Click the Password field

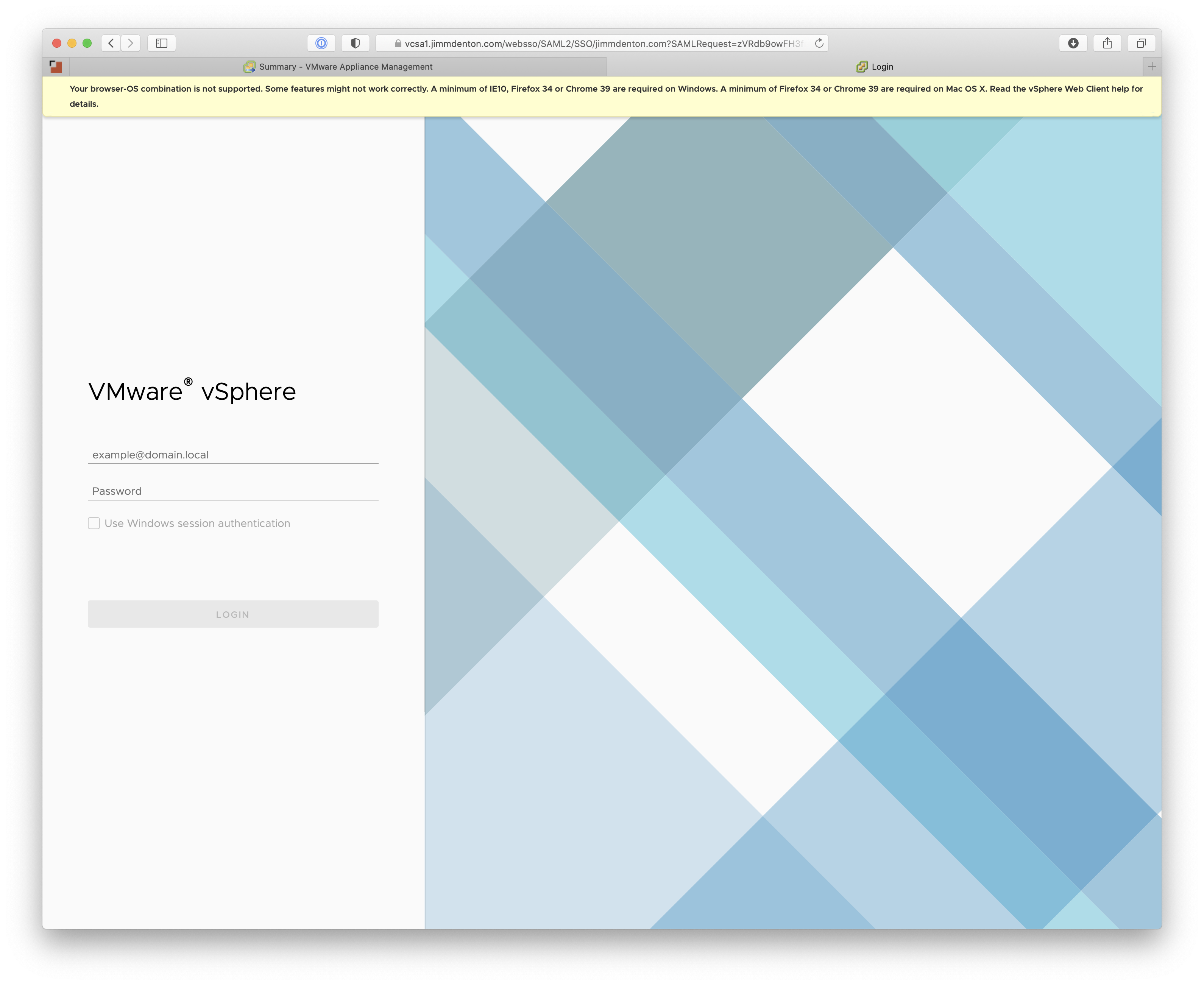233,491
